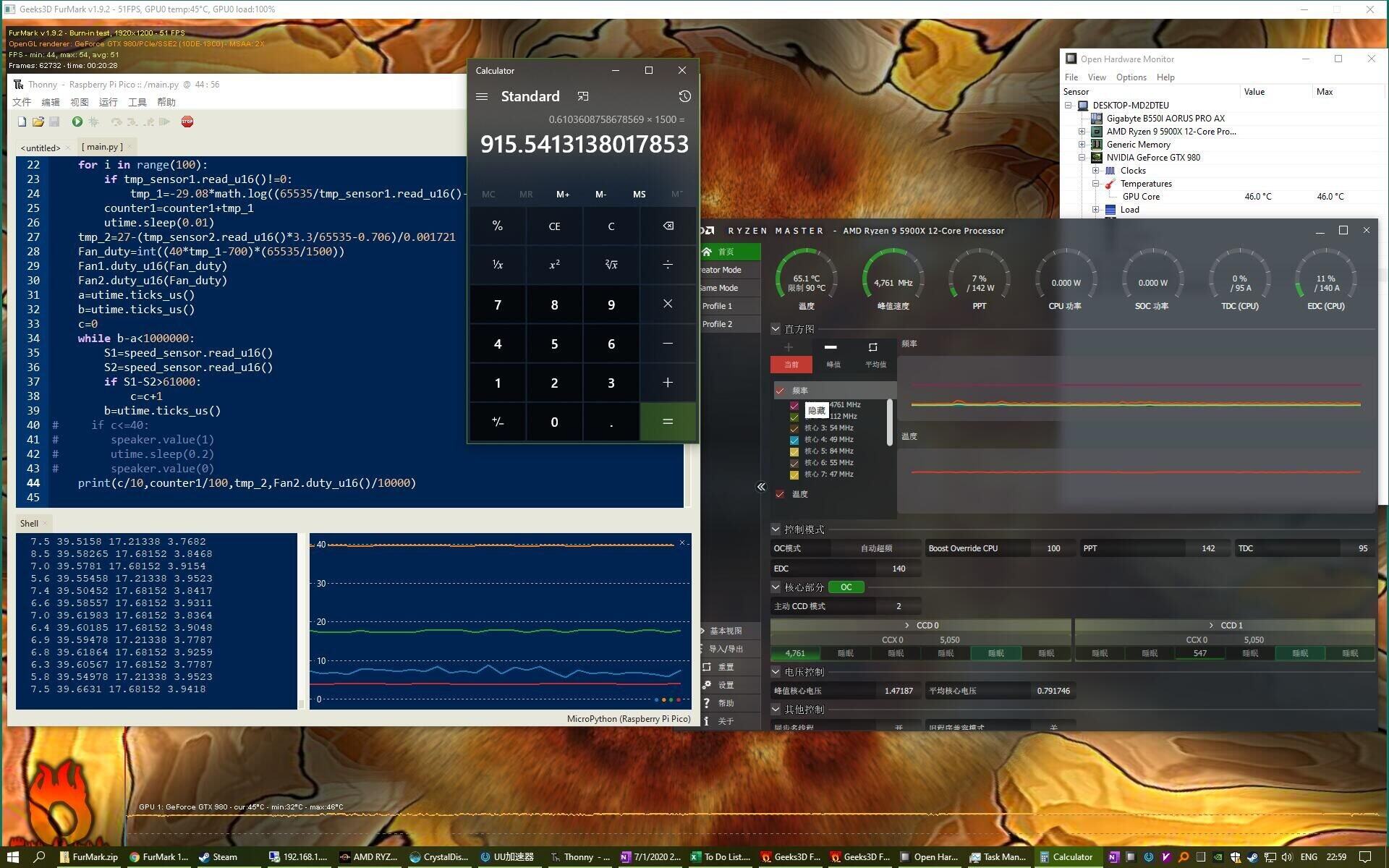Collapse the 控制模式 control mode section
This screenshot has width=1389, height=868.
(x=776, y=529)
